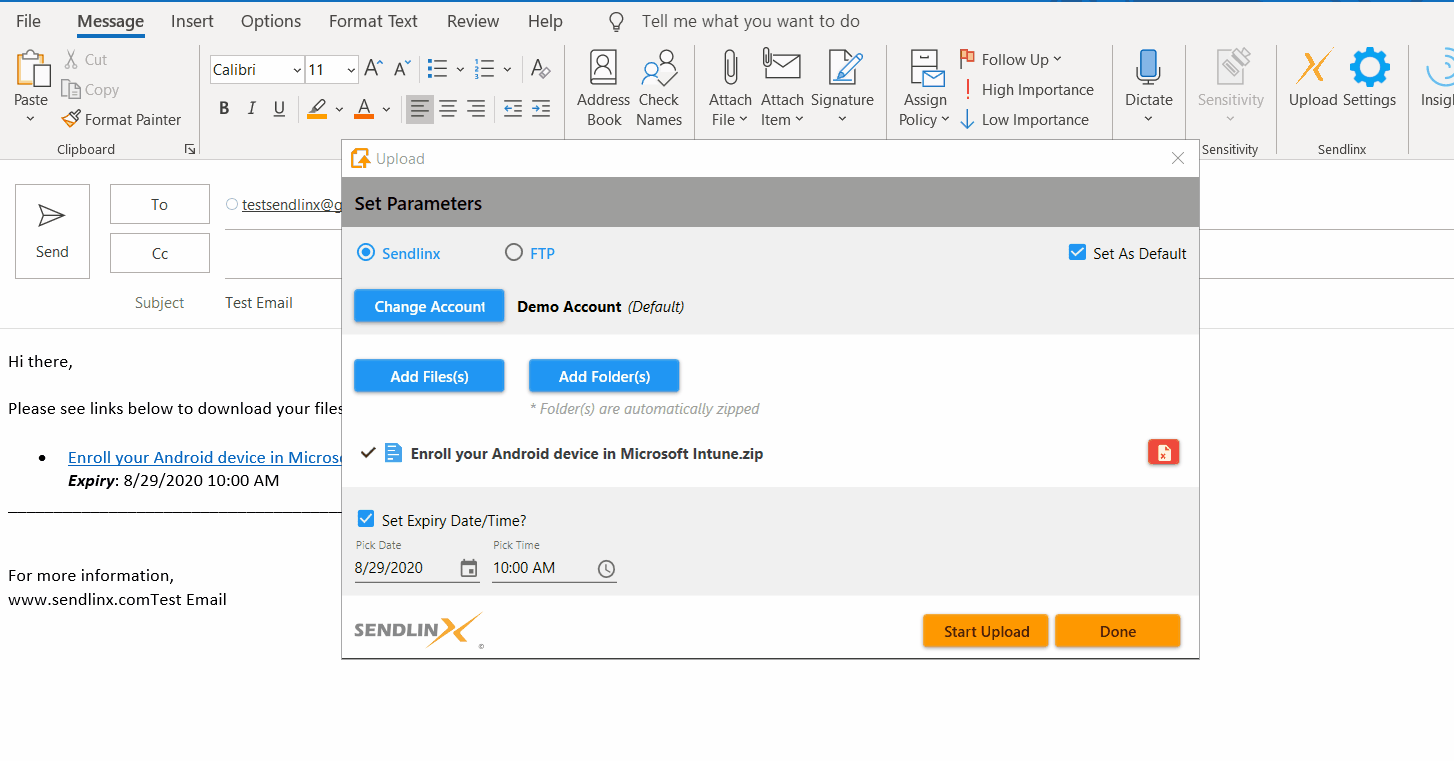Remove the zip file with the red delete icon
This screenshot has width=1454, height=761.
(x=1164, y=453)
